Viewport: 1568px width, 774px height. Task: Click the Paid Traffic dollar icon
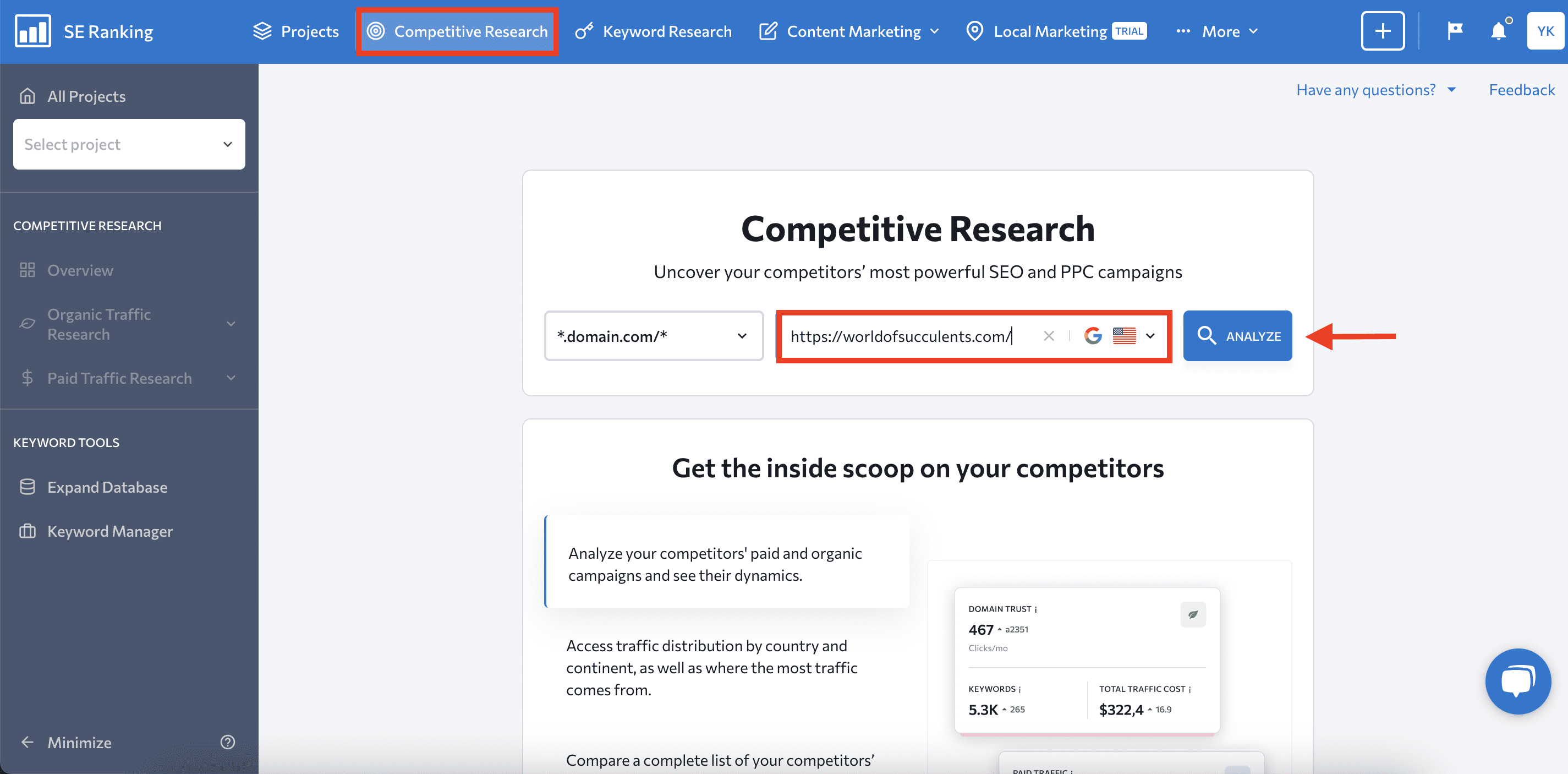pyautogui.click(x=28, y=378)
